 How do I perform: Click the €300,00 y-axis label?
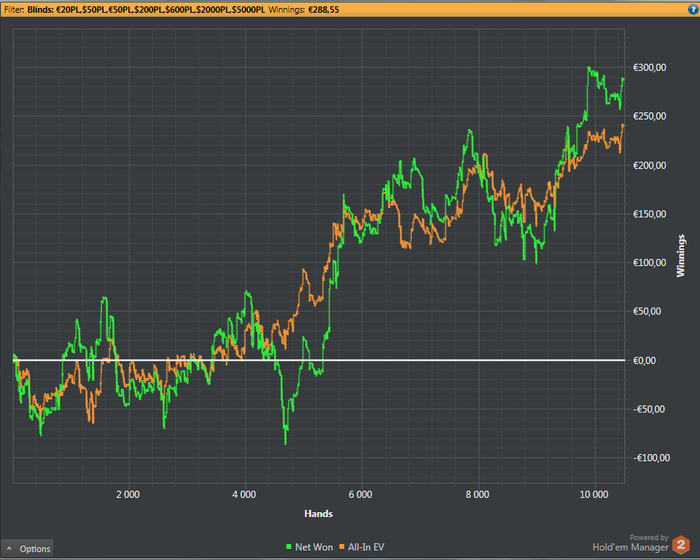[x=650, y=67]
